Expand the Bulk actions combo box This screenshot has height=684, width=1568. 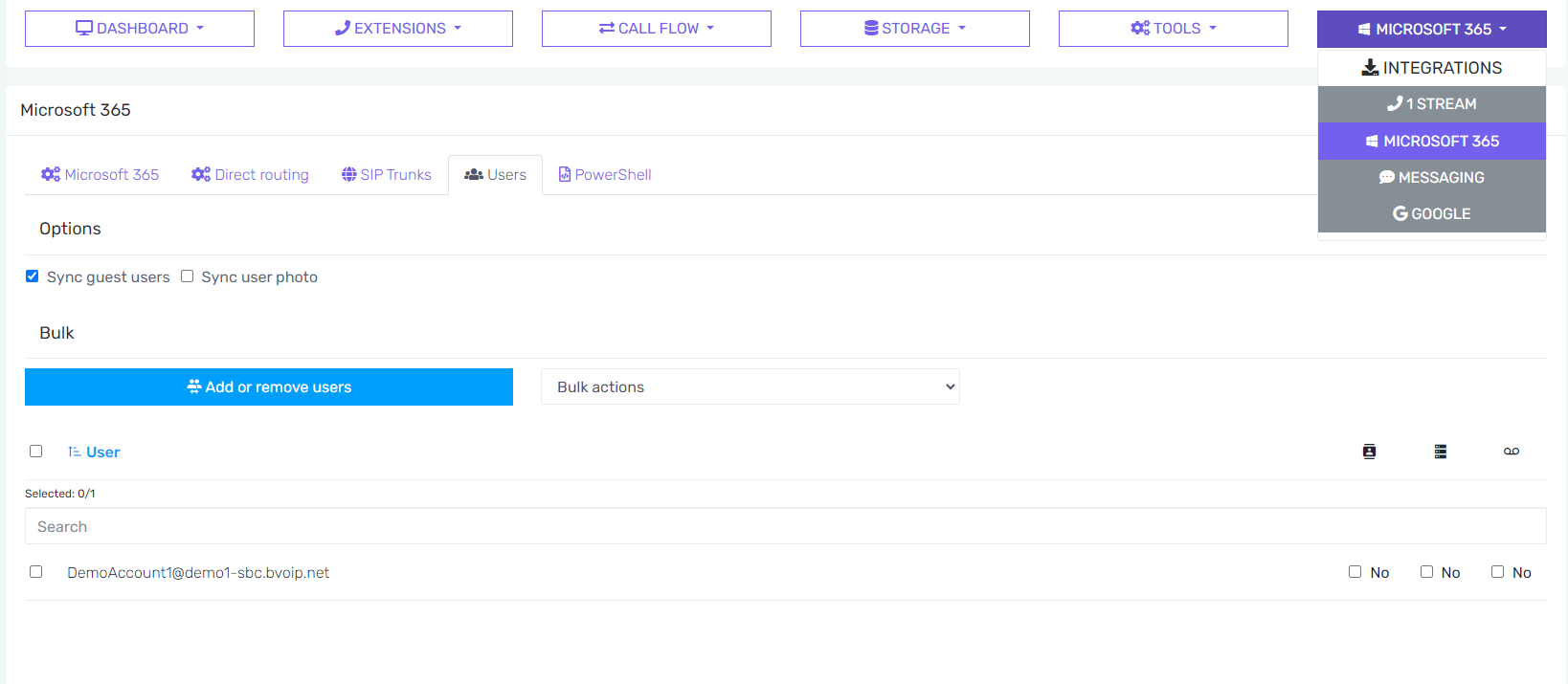click(x=750, y=386)
